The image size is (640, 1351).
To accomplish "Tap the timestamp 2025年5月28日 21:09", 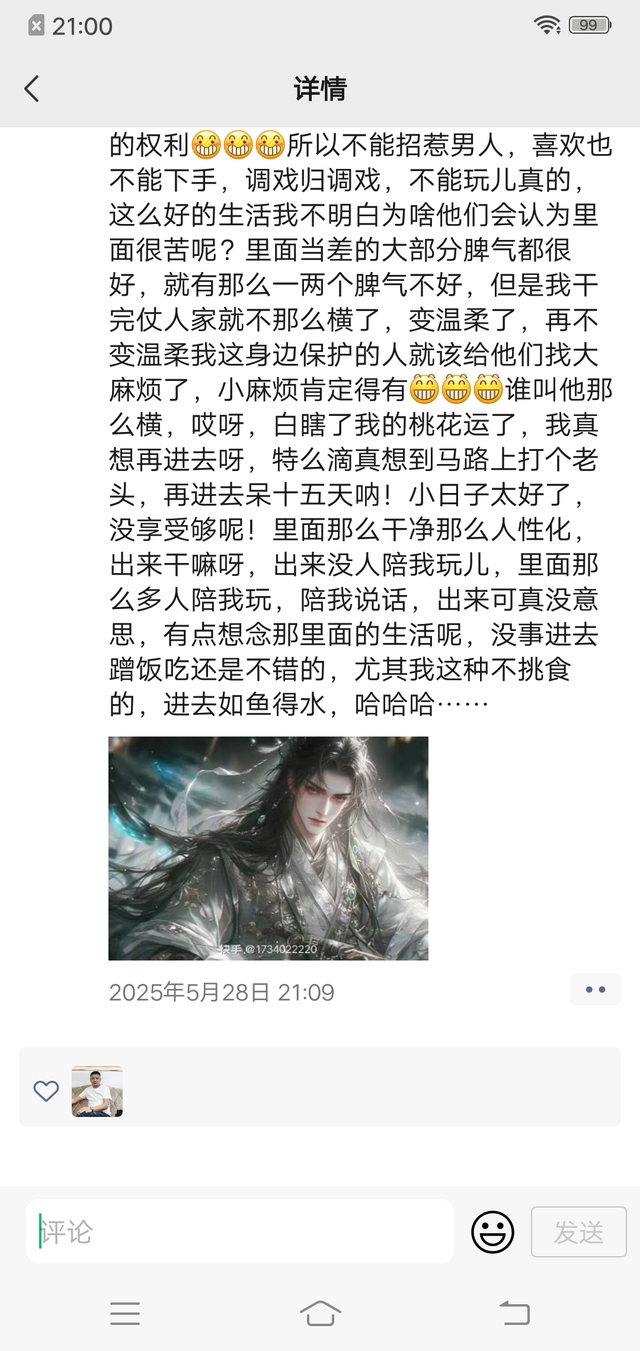I will point(221,992).
